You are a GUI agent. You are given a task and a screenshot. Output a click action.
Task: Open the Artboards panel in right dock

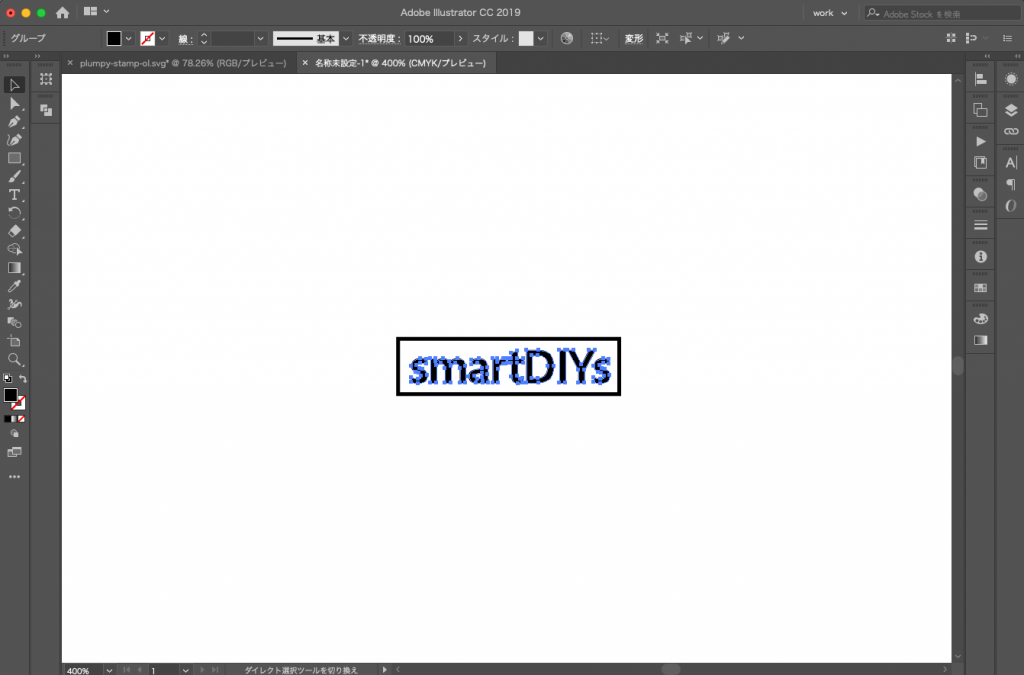tap(980, 110)
